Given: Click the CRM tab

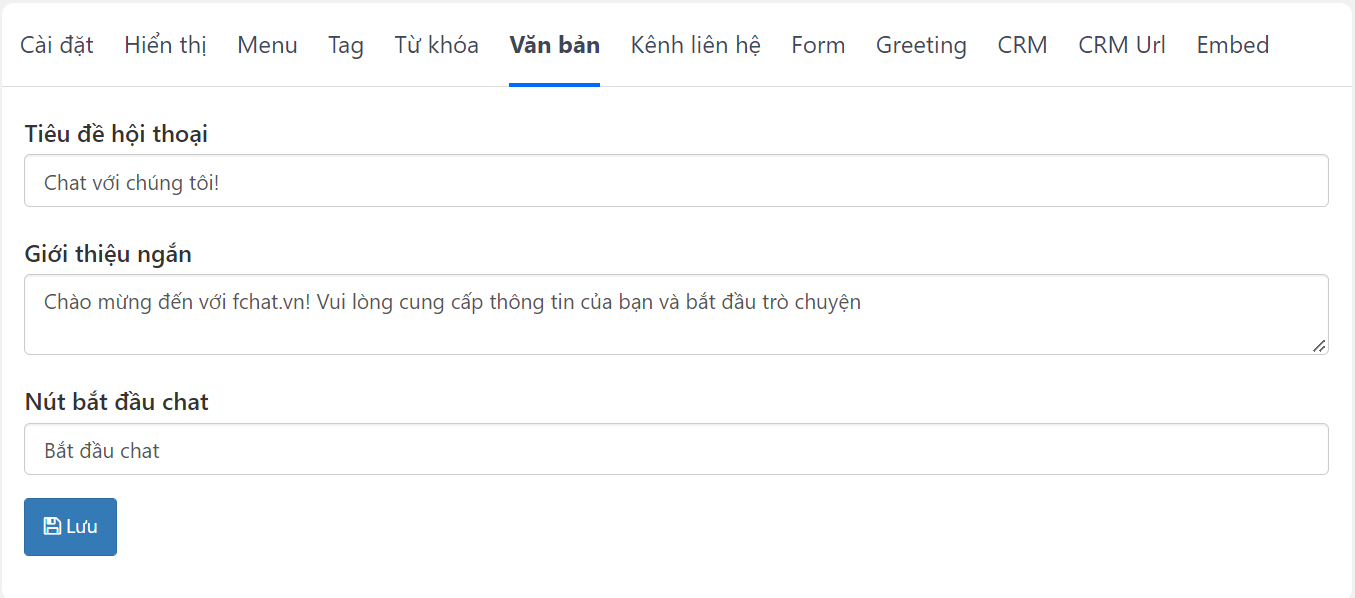Looking at the screenshot, I should [1022, 45].
